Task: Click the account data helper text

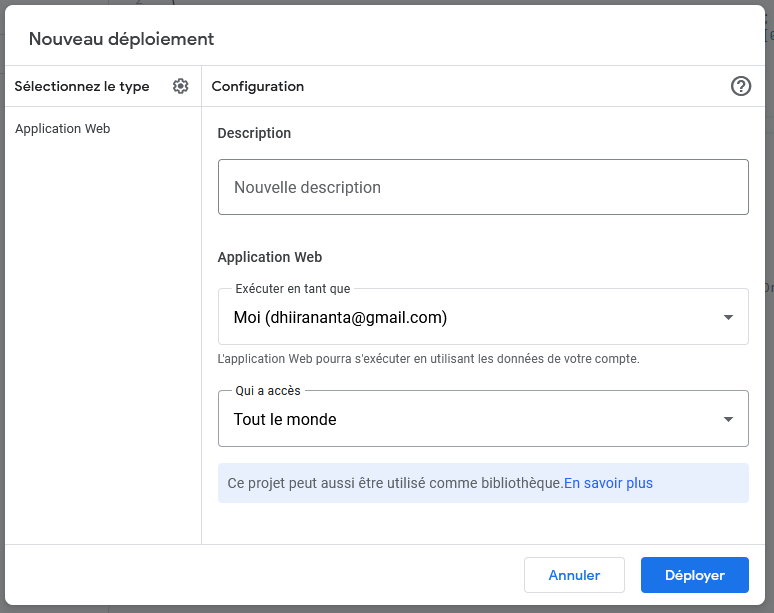Action: 428,358
